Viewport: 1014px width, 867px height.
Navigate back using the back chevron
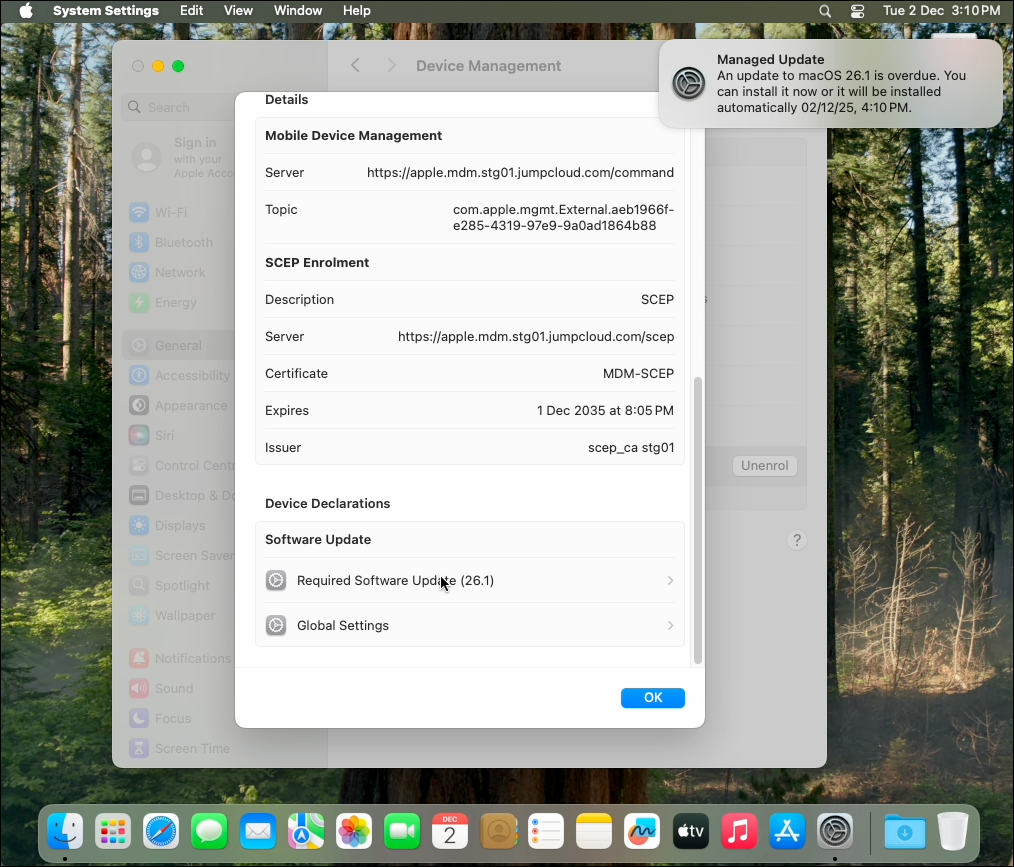point(355,65)
